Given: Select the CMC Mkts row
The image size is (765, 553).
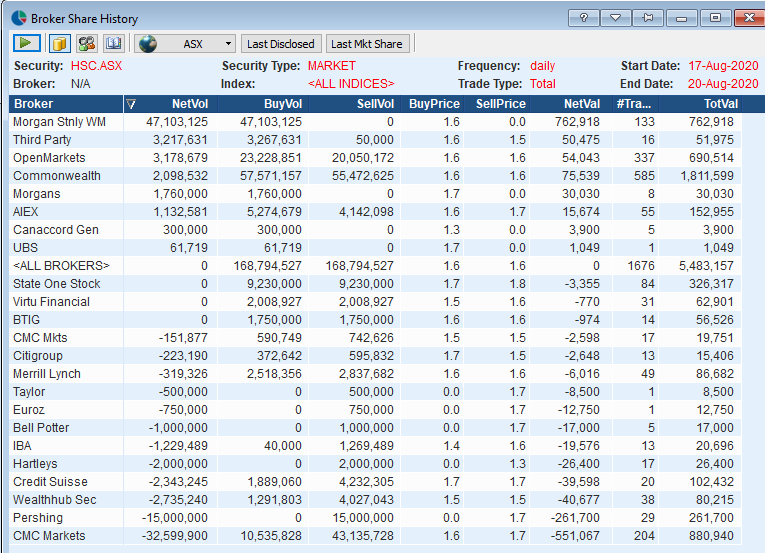Looking at the screenshot, I should tap(375, 338).
